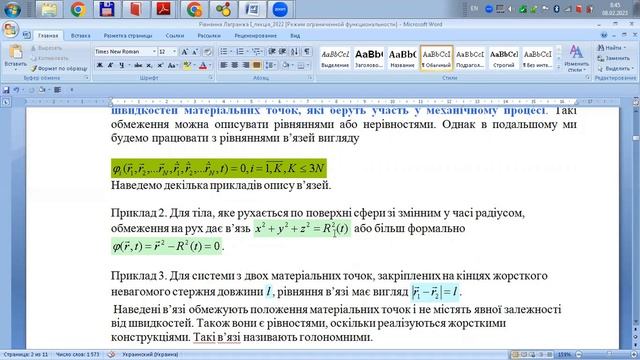Toggle italic К formatting
This screenshot has width=640, height=360.
[110, 65]
